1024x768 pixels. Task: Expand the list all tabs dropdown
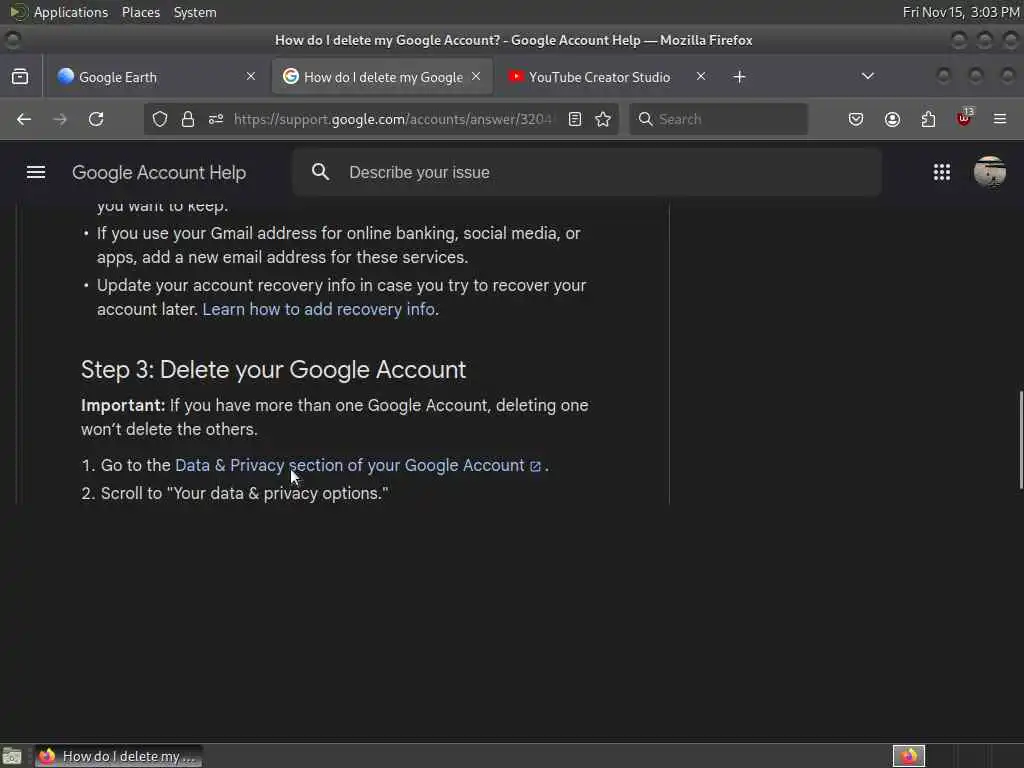click(x=868, y=76)
